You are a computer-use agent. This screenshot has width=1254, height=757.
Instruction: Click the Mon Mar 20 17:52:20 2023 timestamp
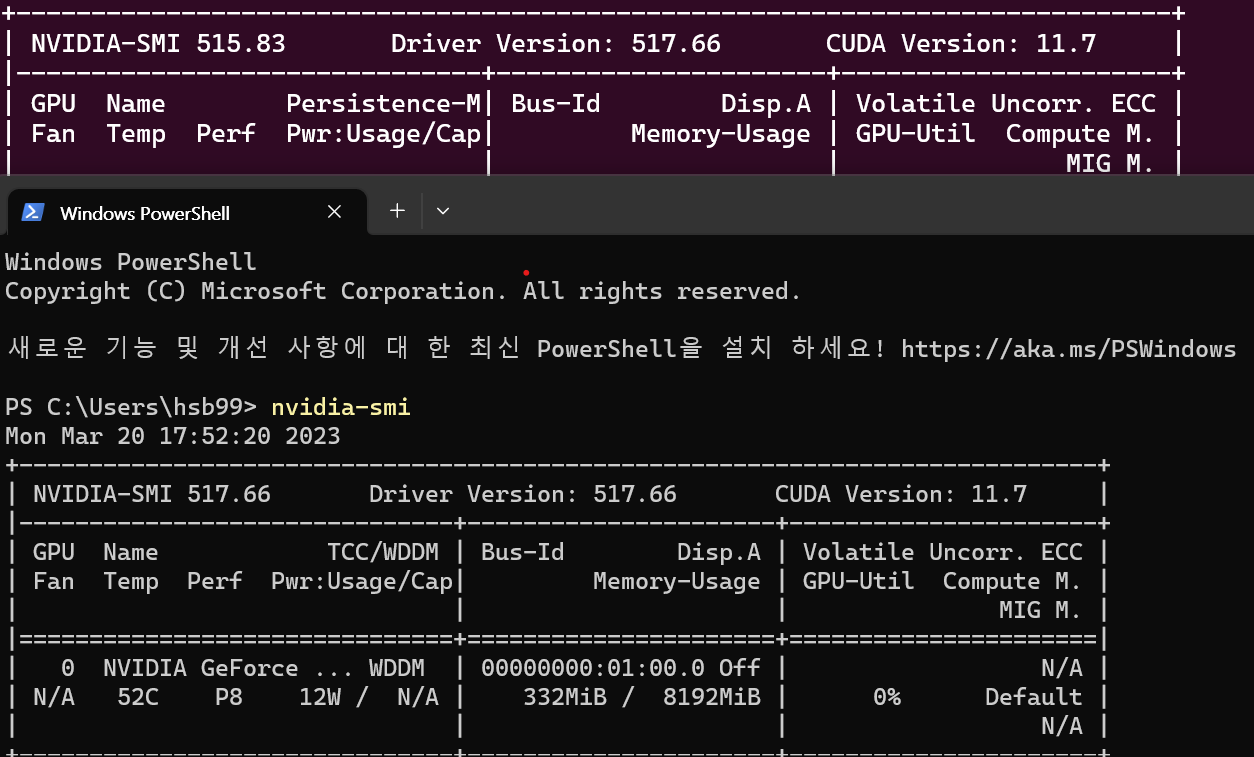[173, 436]
